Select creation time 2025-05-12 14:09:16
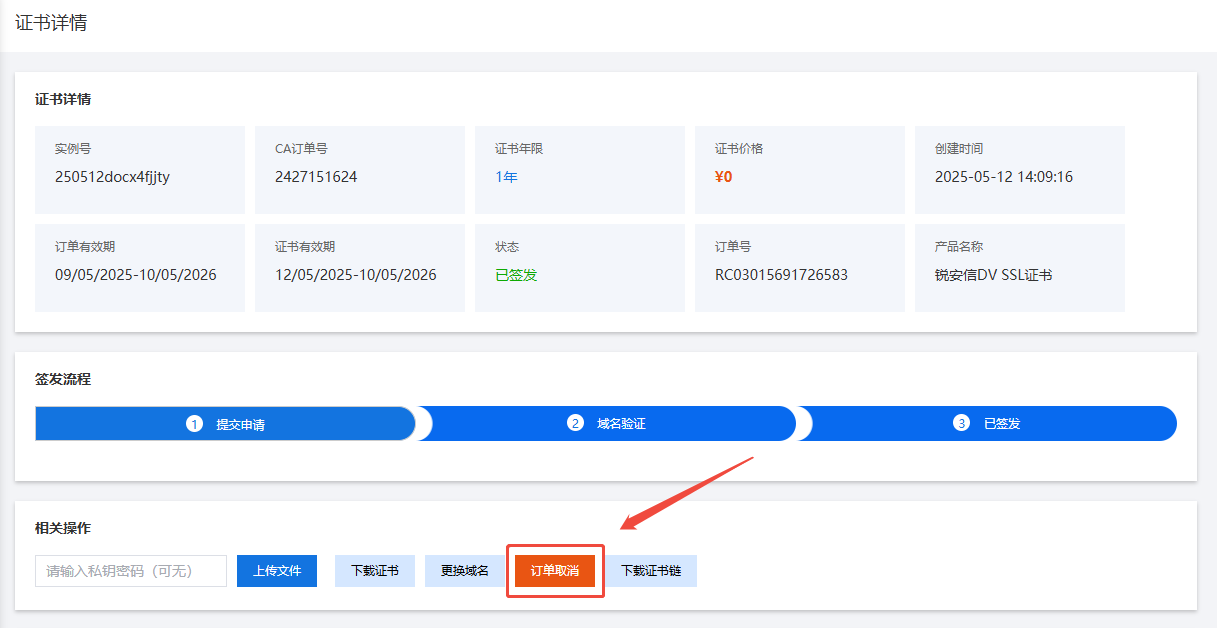 pos(1003,177)
